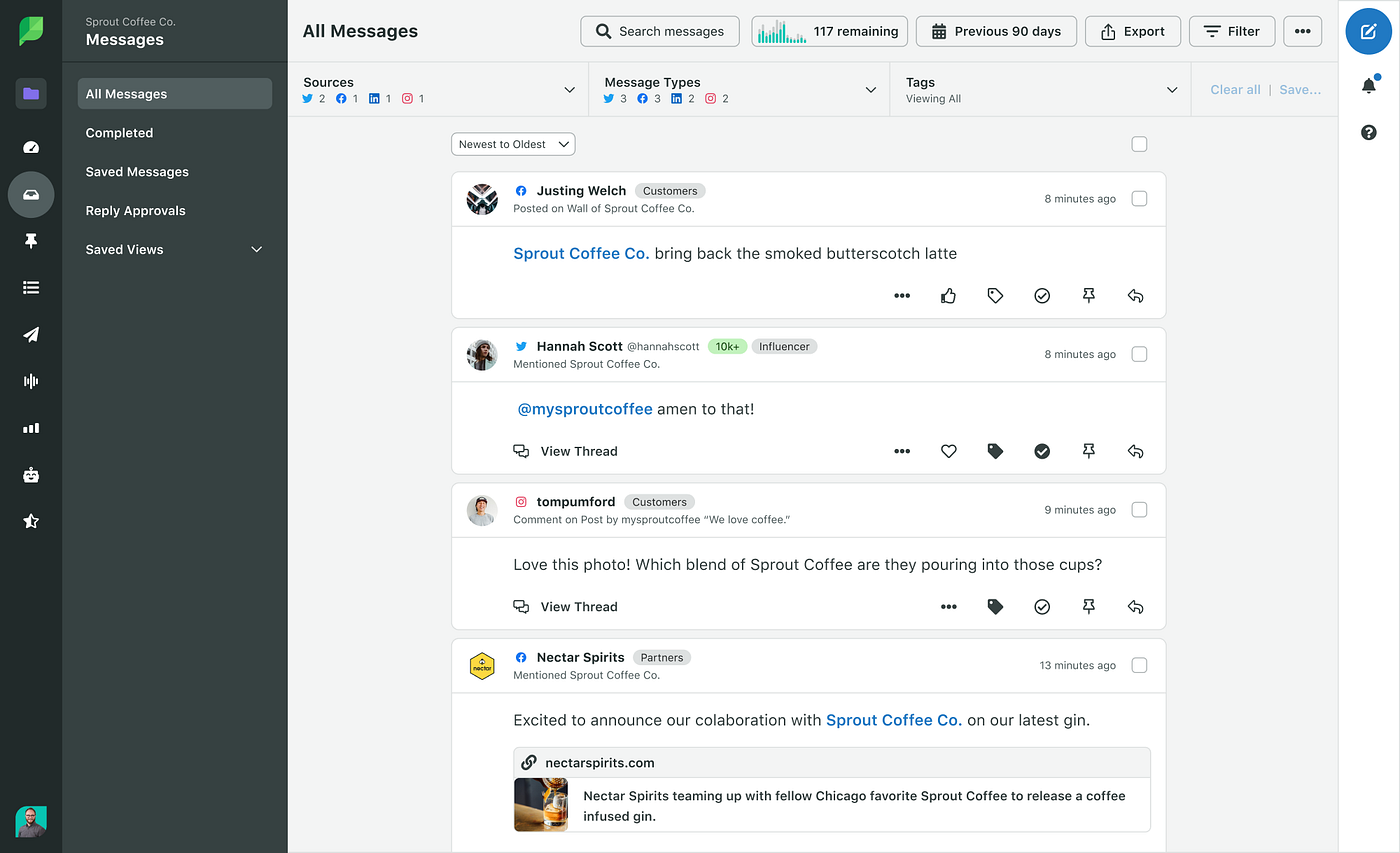Open the star reviews icon
This screenshot has height=853, width=1400.
(x=31, y=521)
